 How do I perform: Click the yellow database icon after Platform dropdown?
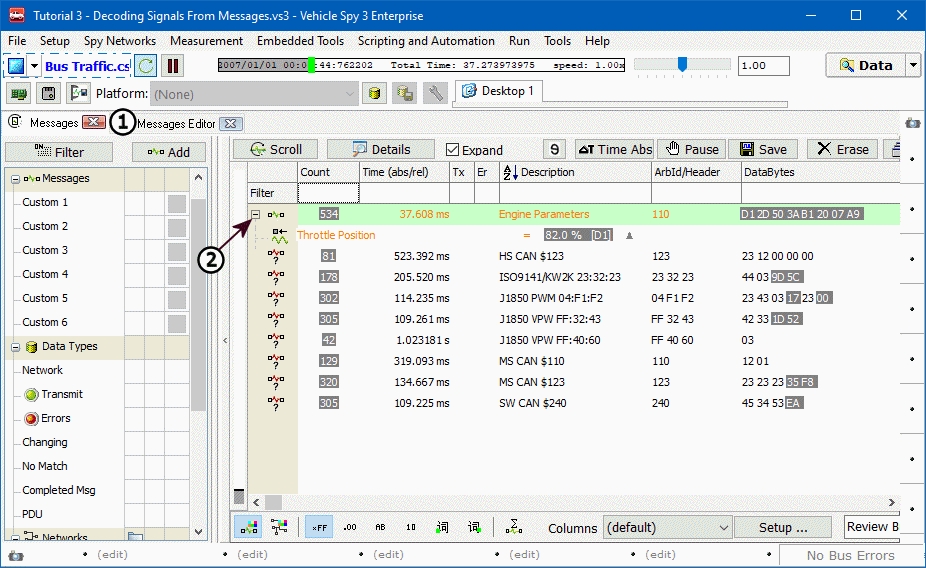coord(373,94)
